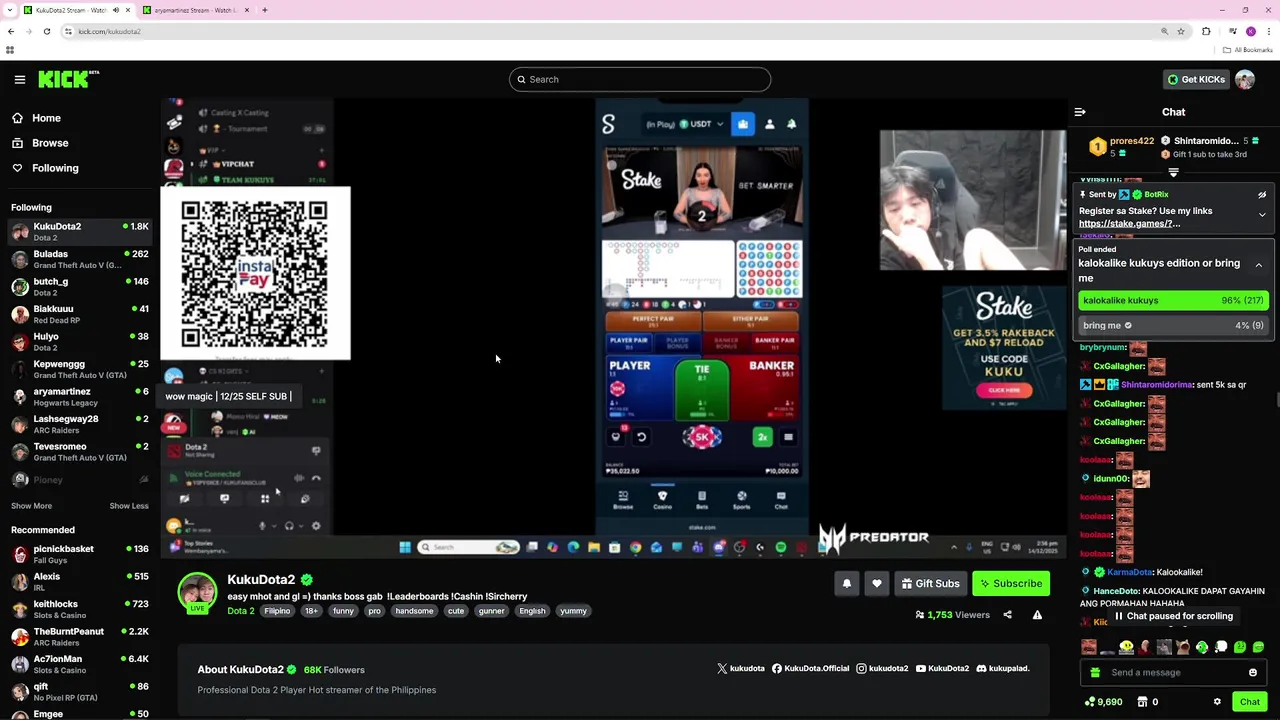Collapse the poll results chevron
Viewport: 1280px width, 720px height.
tap(1258, 265)
